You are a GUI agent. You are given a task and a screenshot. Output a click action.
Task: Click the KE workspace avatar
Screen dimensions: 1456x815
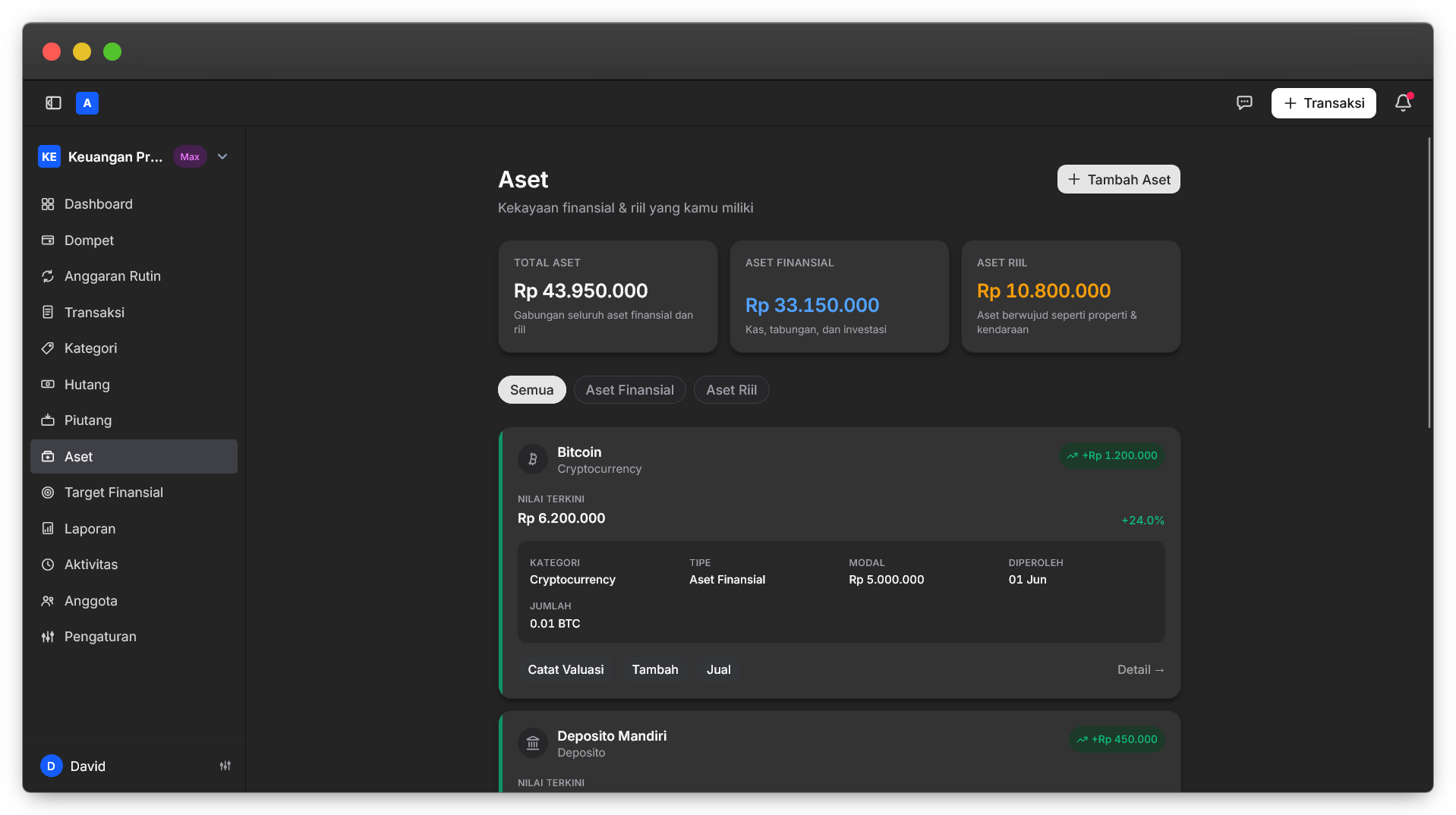pos(49,157)
